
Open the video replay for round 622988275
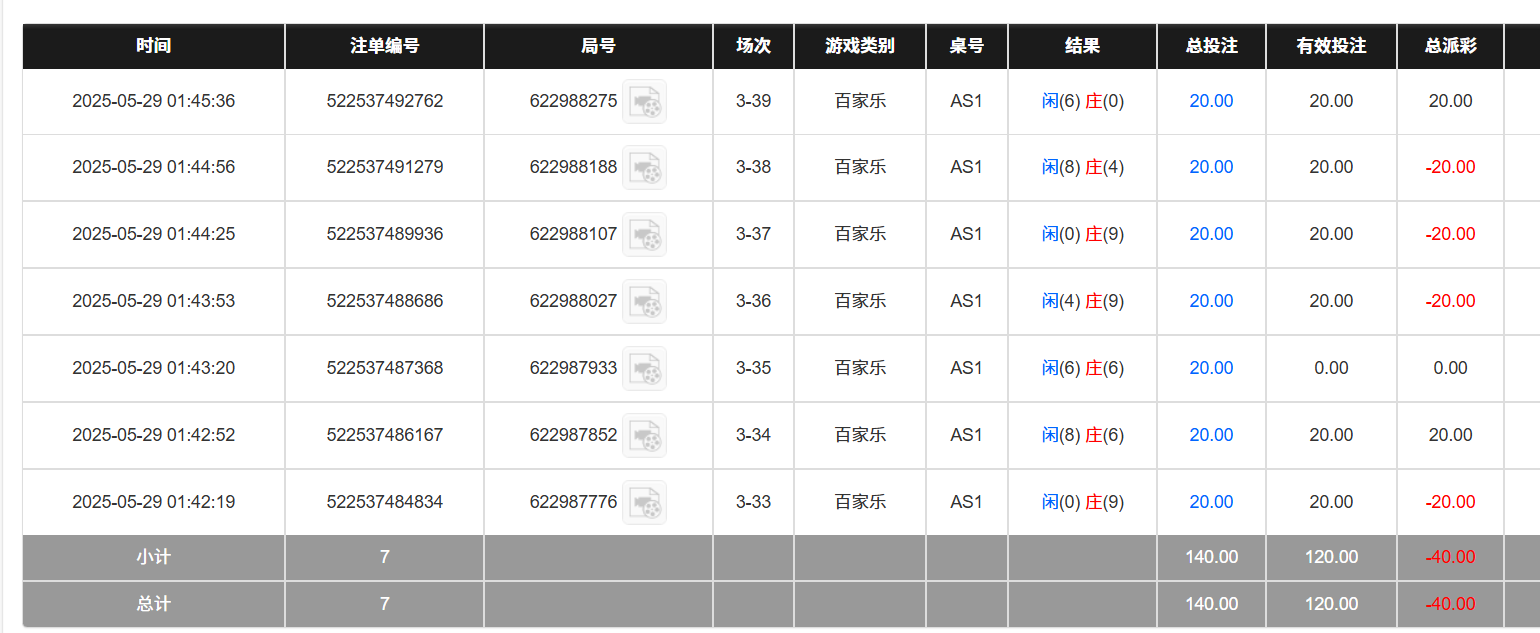coord(644,101)
